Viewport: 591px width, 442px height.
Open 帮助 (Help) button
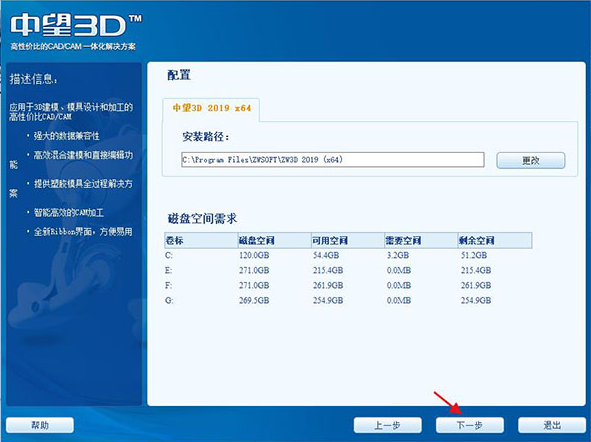(40, 425)
